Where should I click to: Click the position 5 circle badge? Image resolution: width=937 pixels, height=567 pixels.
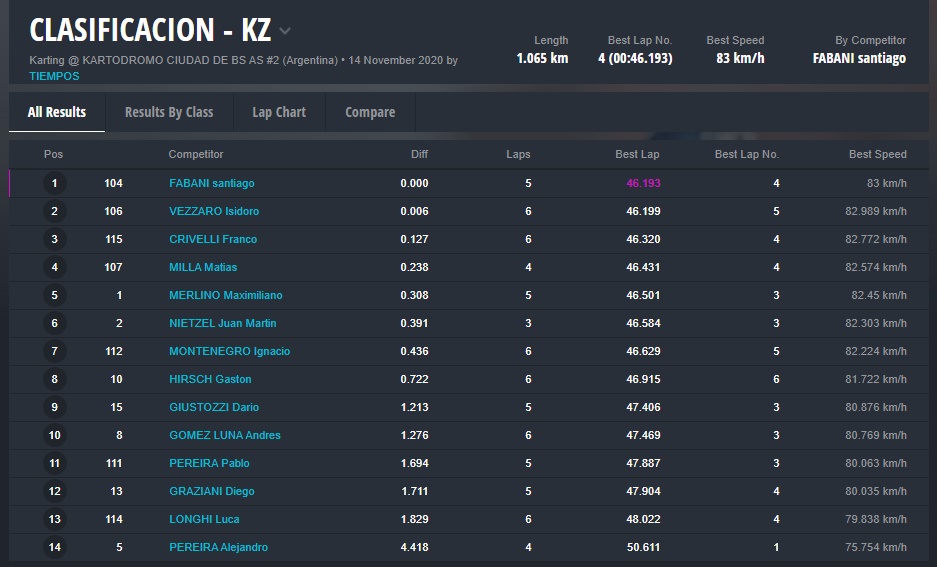click(54, 295)
